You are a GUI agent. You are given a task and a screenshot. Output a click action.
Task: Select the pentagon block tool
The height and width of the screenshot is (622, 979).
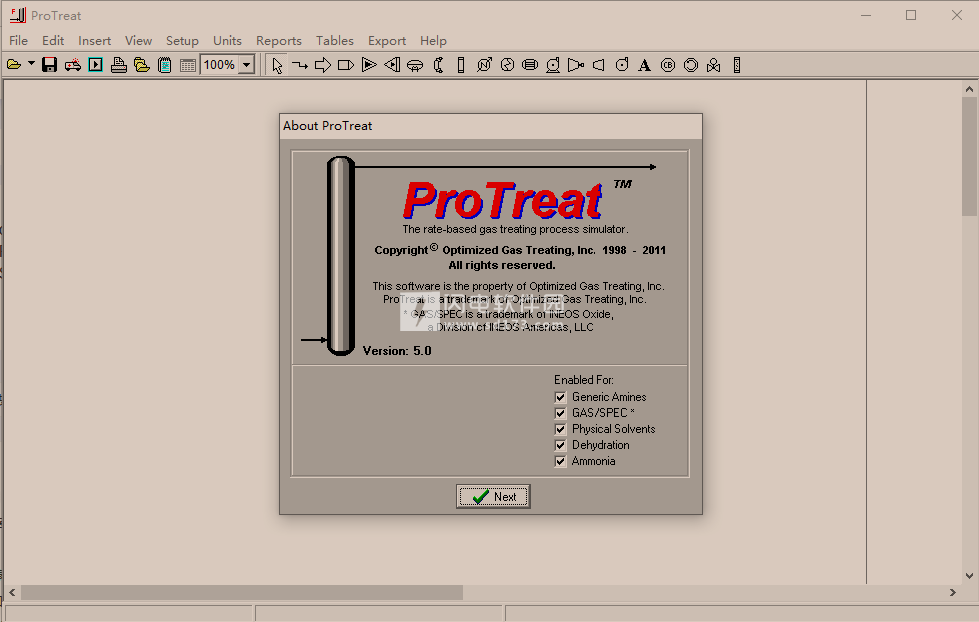point(345,65)
